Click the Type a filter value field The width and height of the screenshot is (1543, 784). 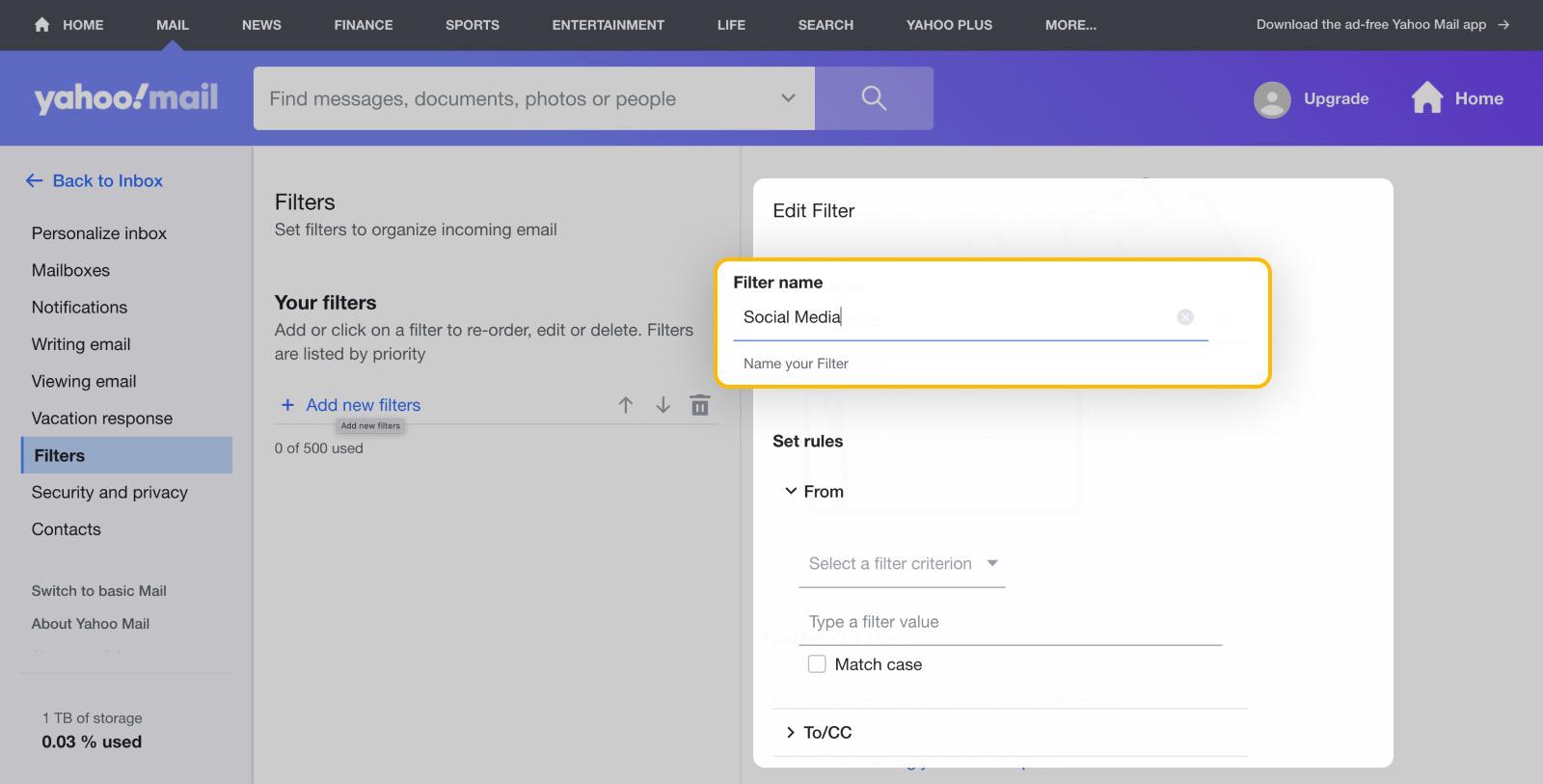pyautogui.click(x=1013, y=622)
